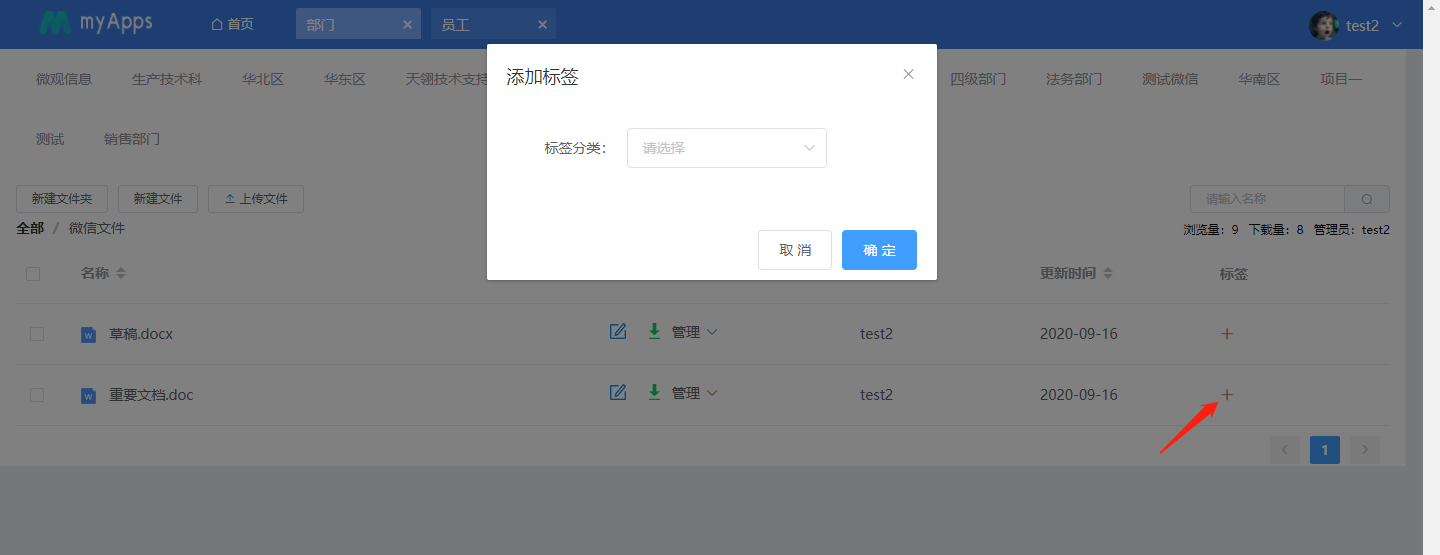Click the add tag plus icon for 草稿.docx
This screenshot has width=1440, height=555.
pos(1227,334)
